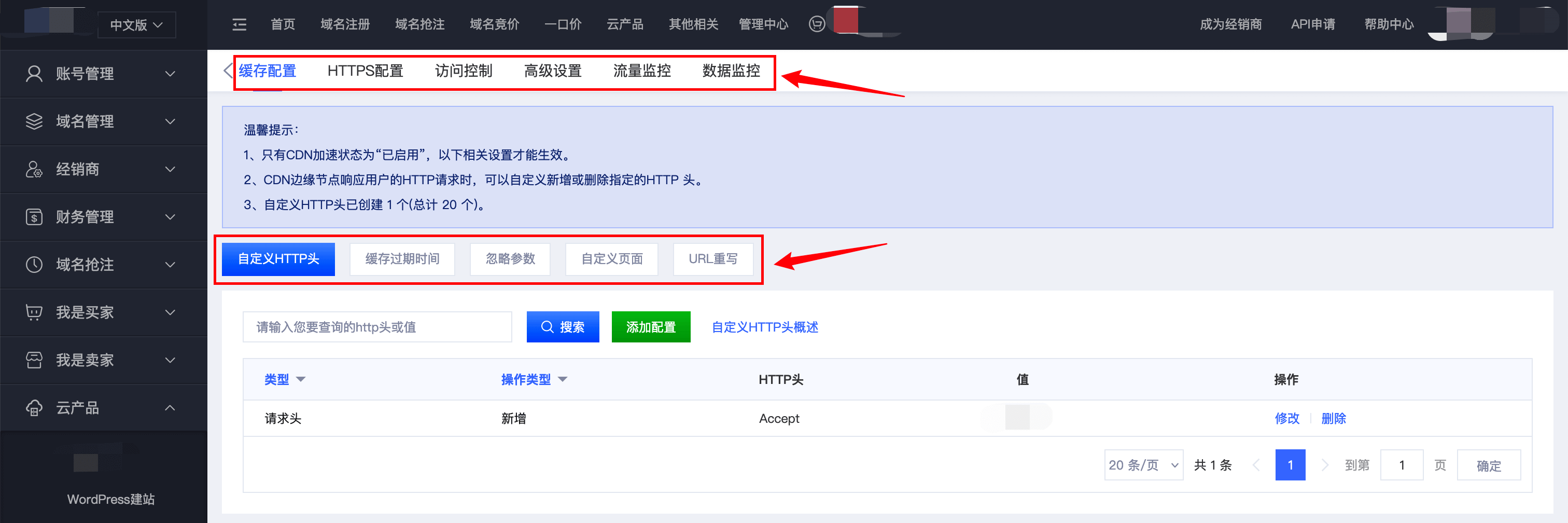Click the 成为经销商 link
This screenshot has height=523, width=1568.
tap(1230, 24)
